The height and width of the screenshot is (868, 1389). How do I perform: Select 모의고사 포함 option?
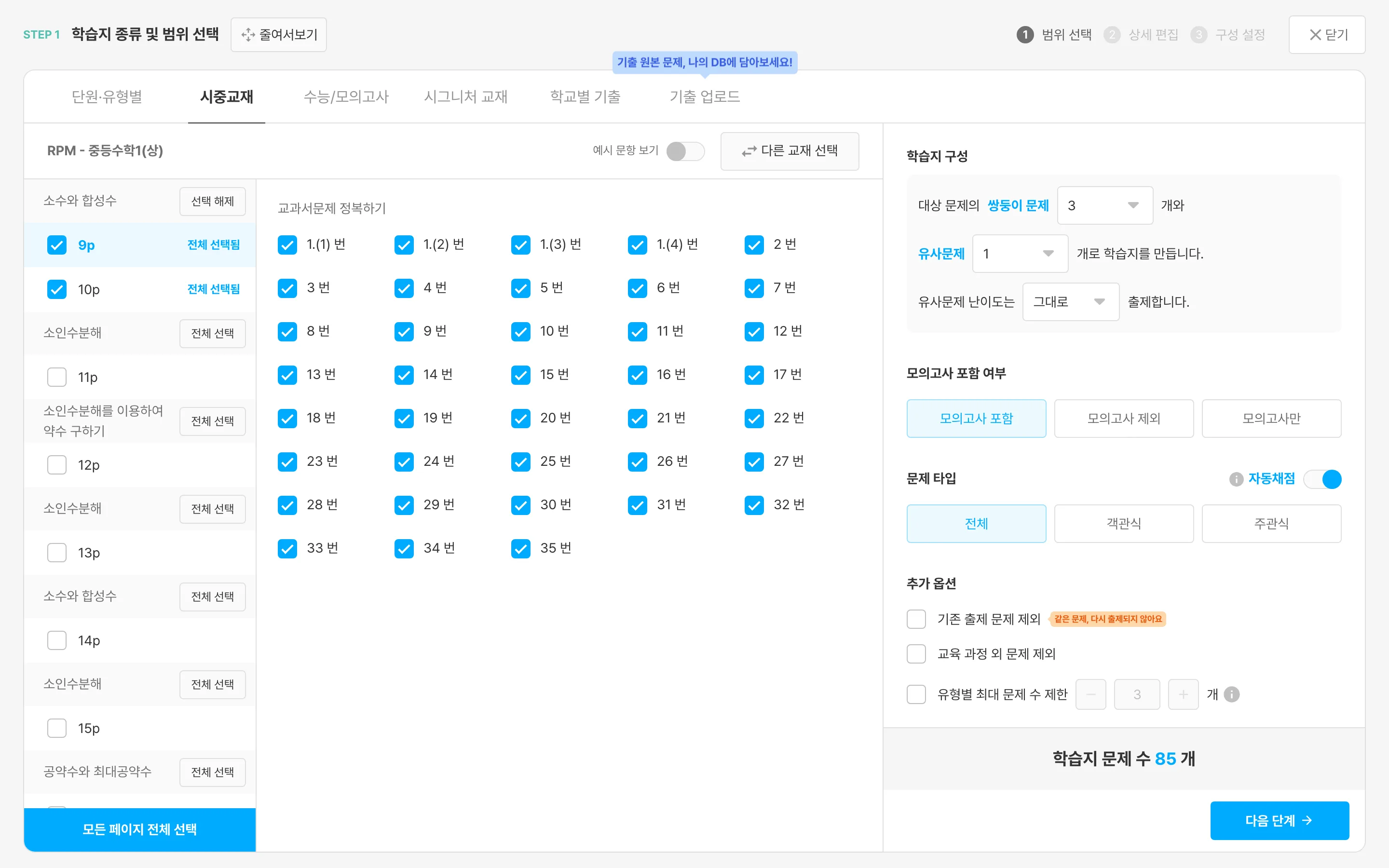[976, 419]
